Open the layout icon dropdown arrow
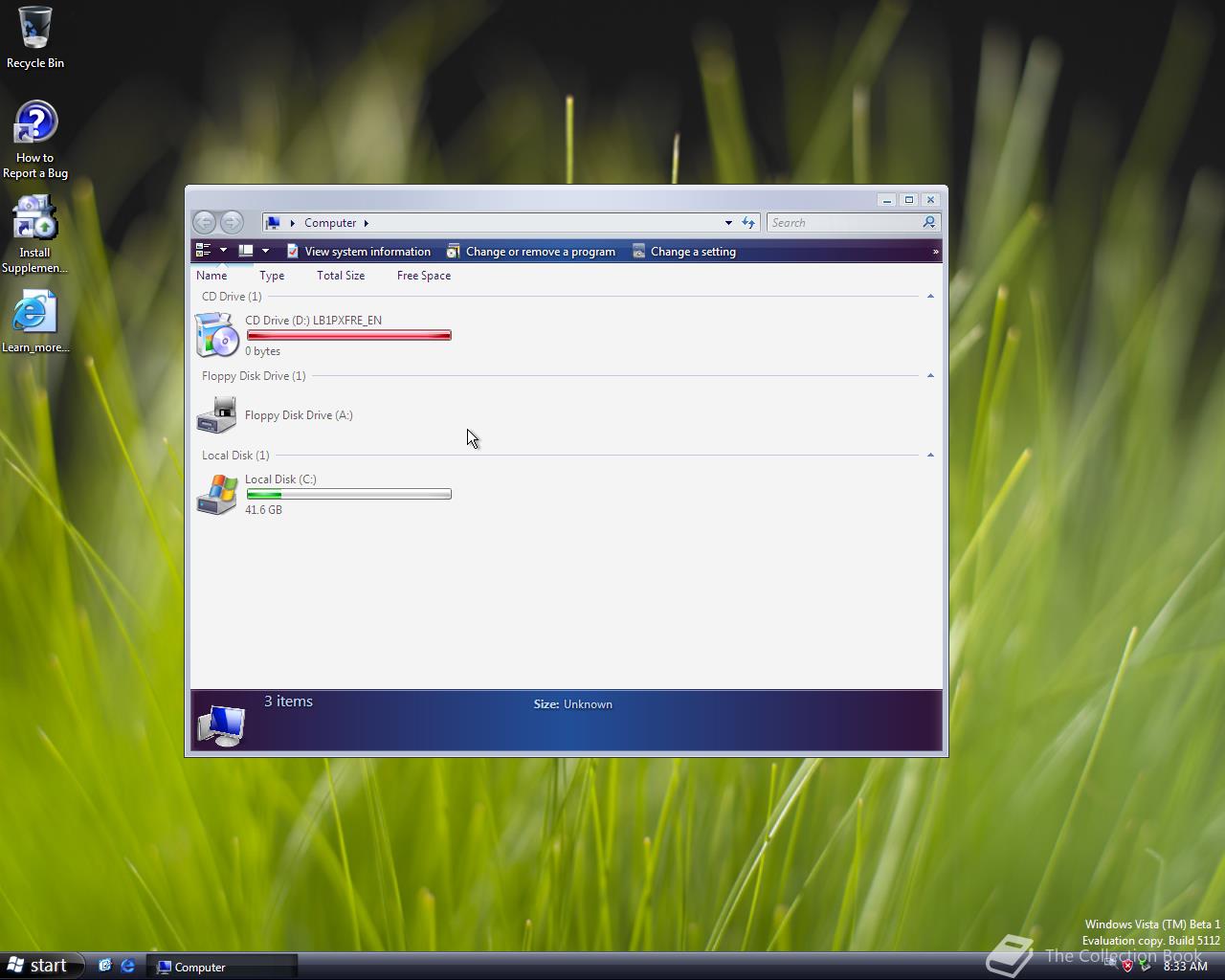1225x980 pixels. (265, 251)
